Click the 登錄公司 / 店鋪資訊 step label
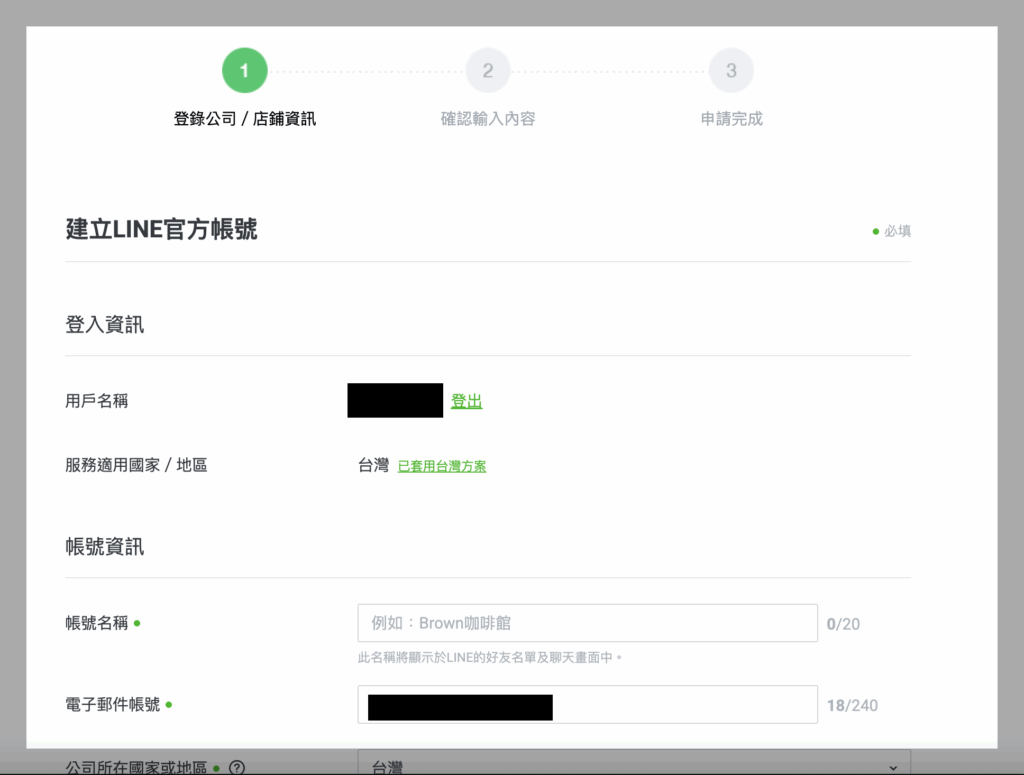1024x775 pixels. [x=244, y=119]
